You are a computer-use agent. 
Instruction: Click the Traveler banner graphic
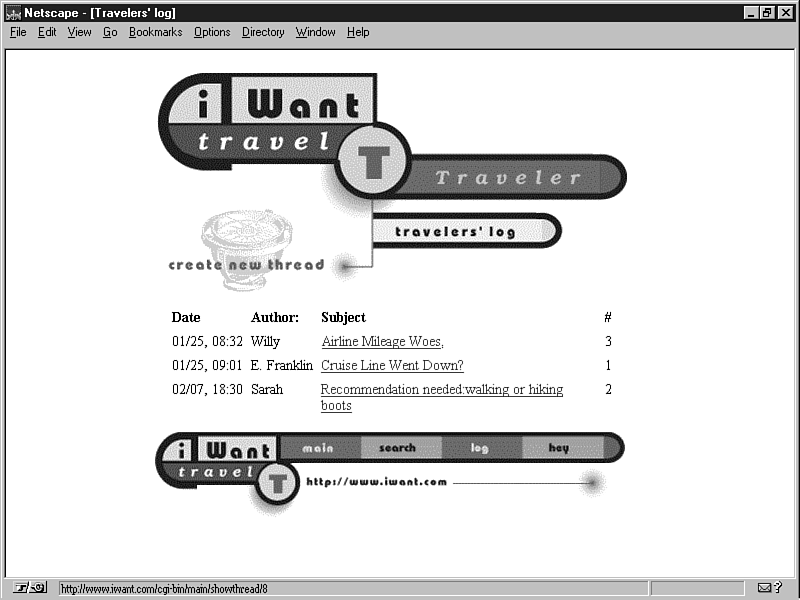pos(508,178)
